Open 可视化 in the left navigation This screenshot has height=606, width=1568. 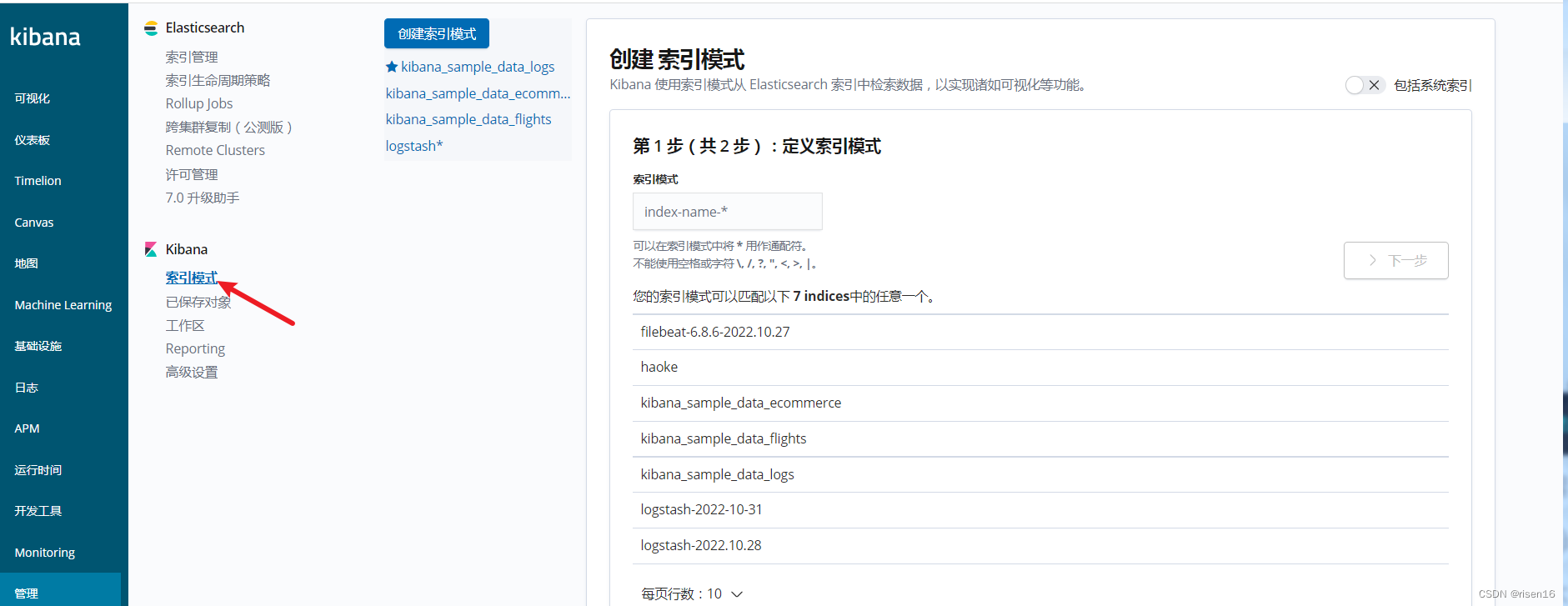33,98
